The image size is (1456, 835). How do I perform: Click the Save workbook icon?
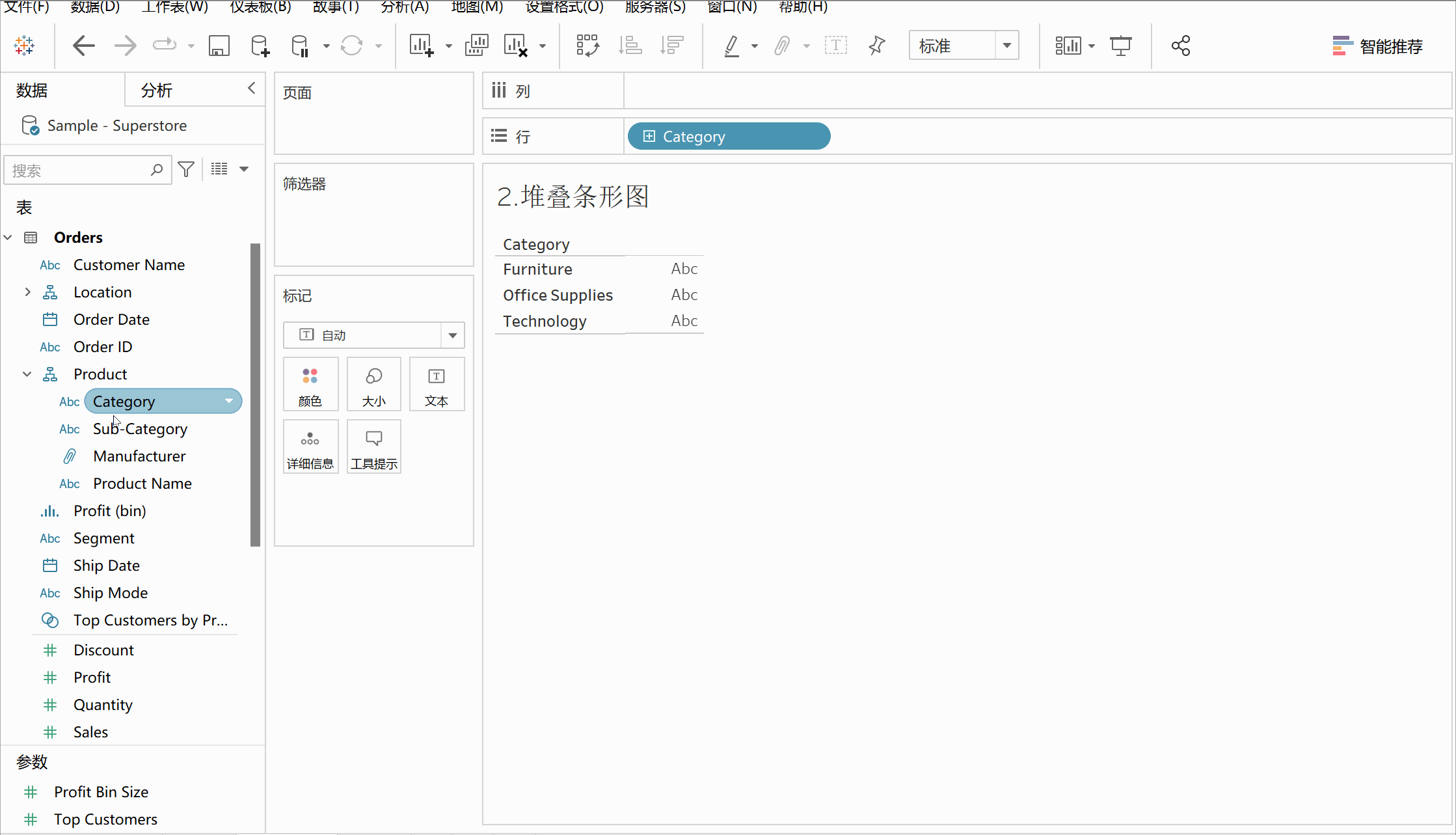tap(219, 46)
